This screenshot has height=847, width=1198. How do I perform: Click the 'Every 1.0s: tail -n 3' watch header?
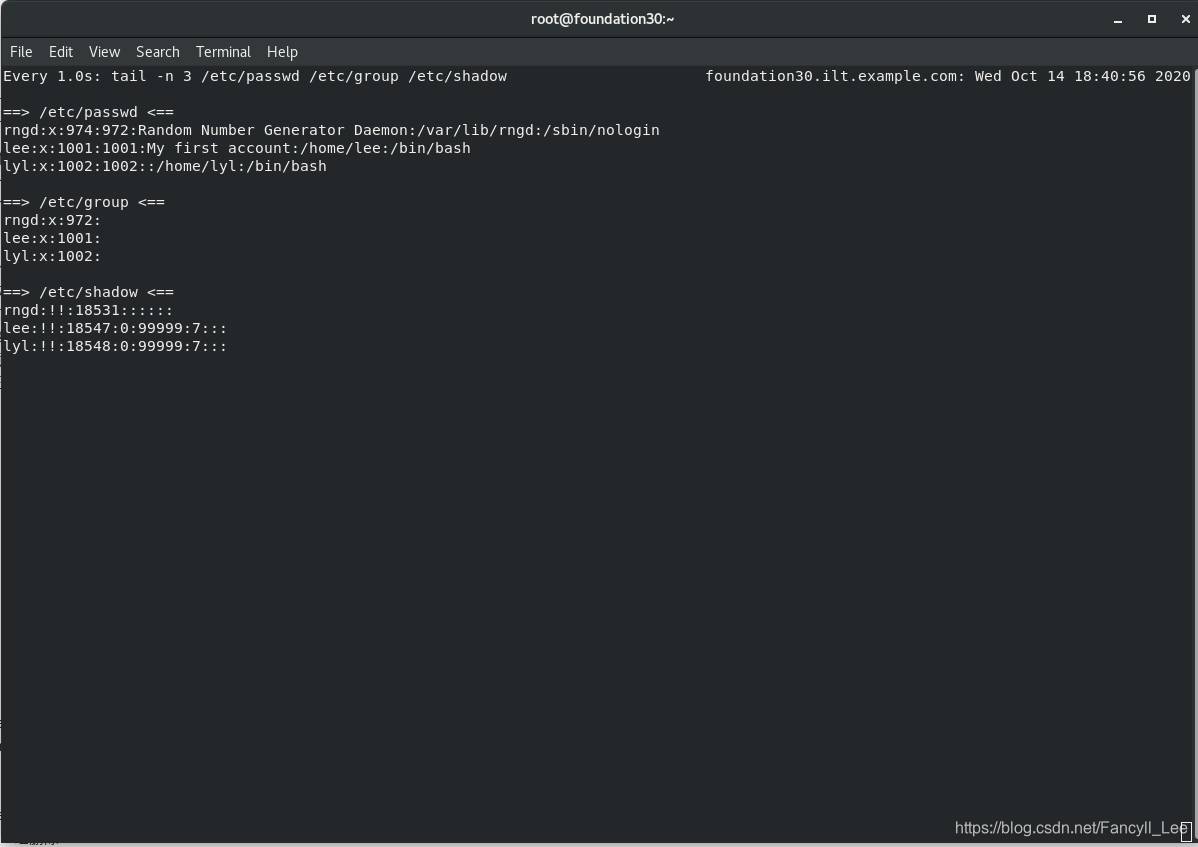(255, 76)
